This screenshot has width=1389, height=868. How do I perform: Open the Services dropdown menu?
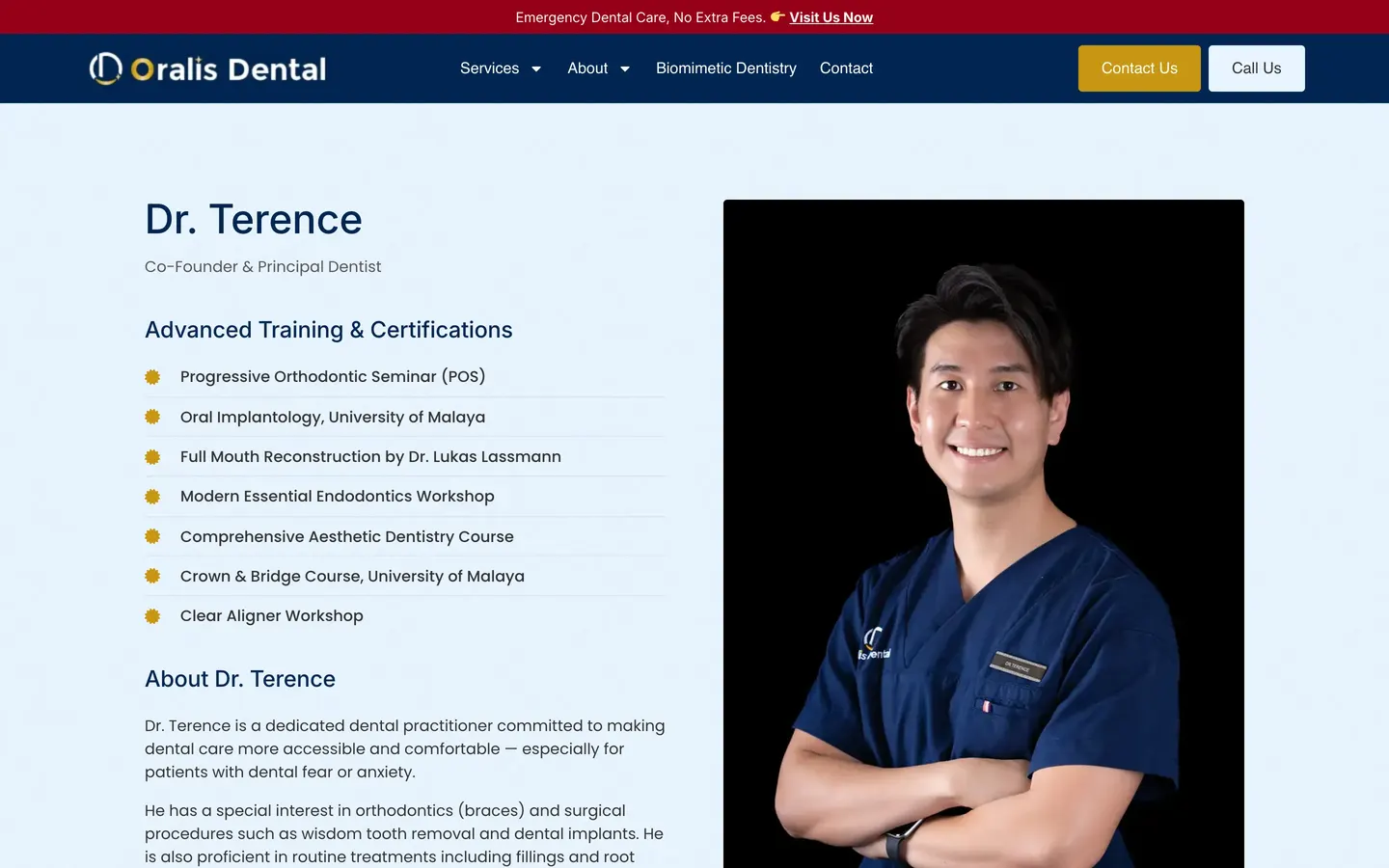(501, 68)
